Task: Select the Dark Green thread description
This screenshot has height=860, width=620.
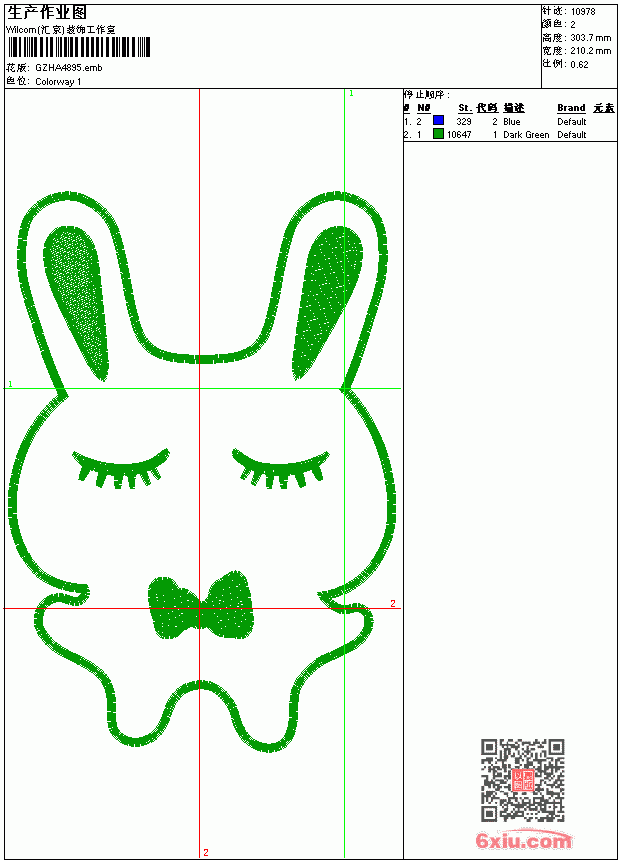Action: pos(526,135)
